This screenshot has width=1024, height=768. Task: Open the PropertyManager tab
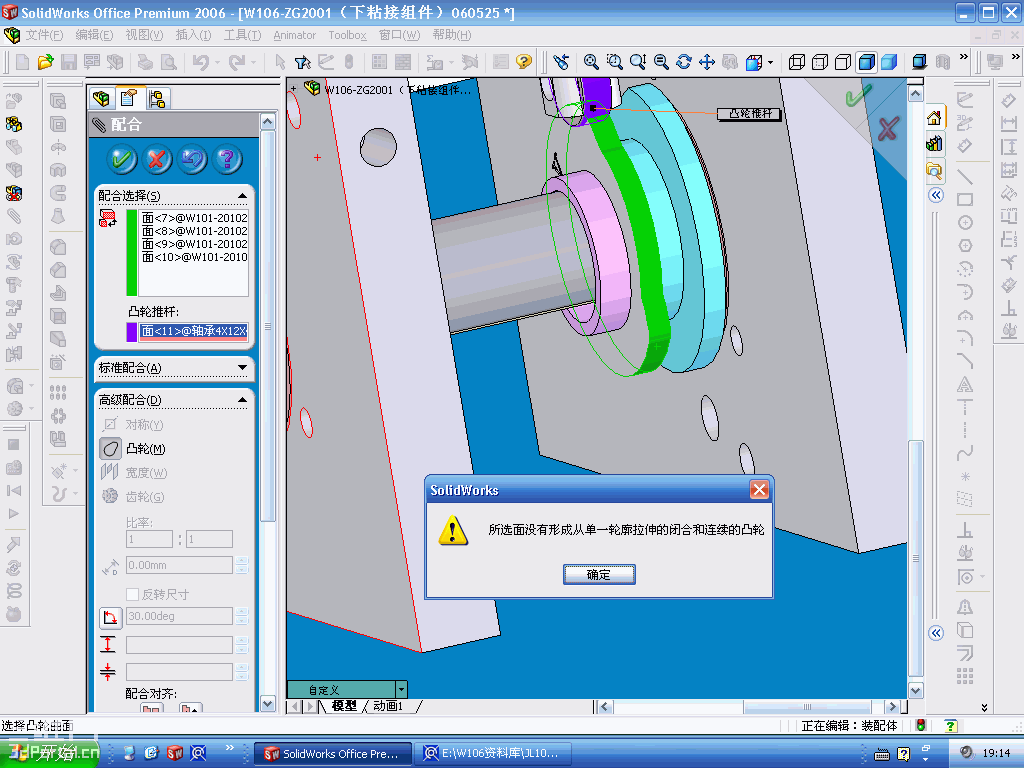tap(129, 98)
